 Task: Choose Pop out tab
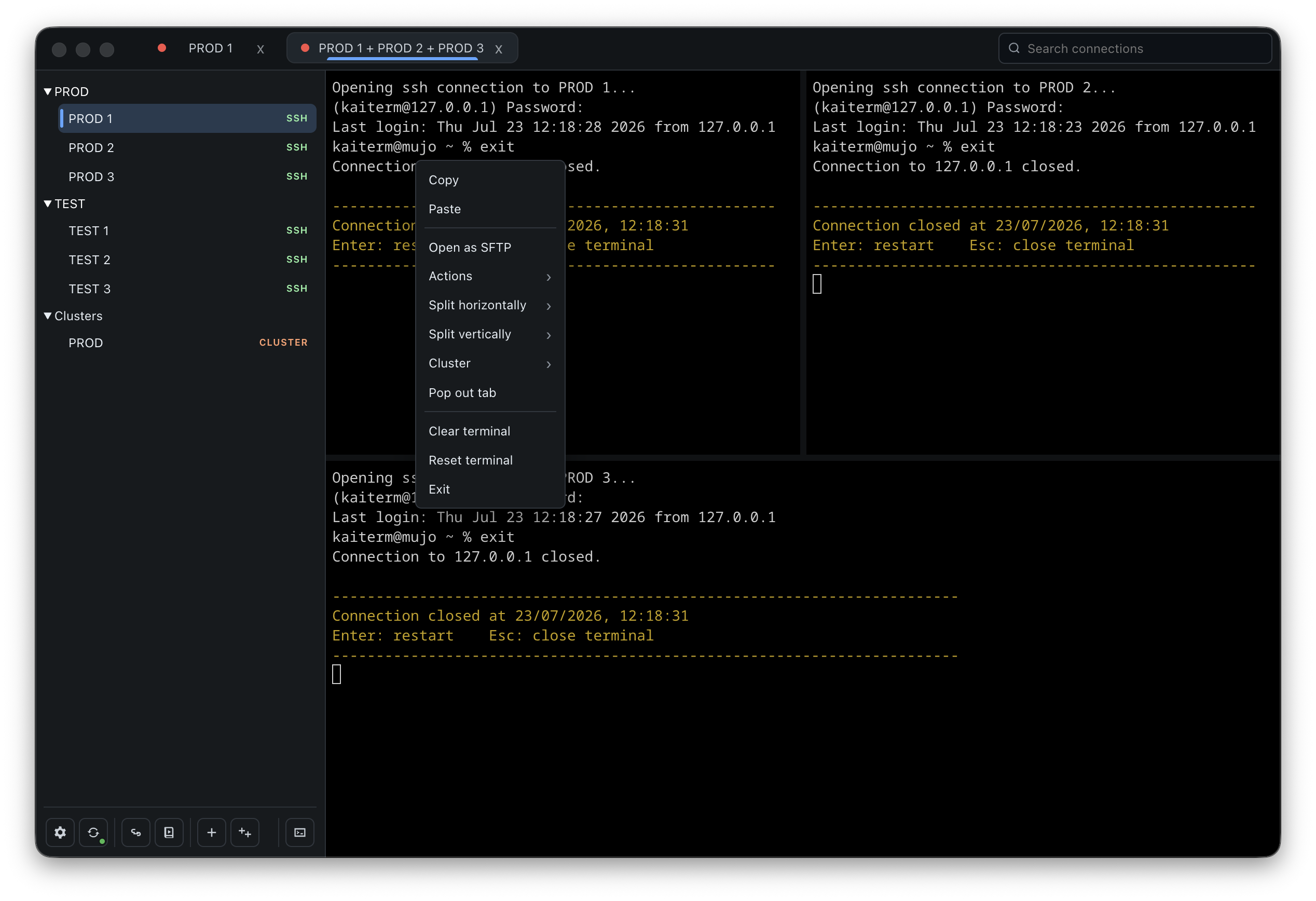(x=490, y=393)
